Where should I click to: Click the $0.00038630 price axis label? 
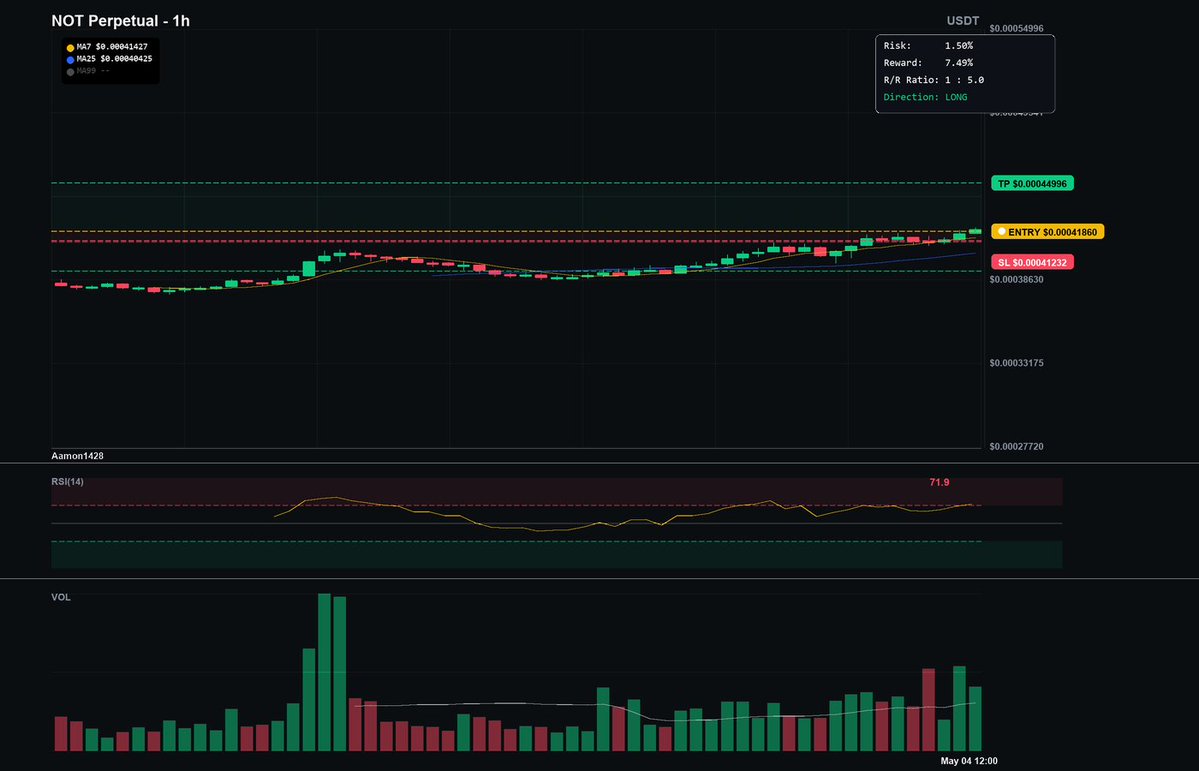pyautogui.click(x=1016, y=280)
